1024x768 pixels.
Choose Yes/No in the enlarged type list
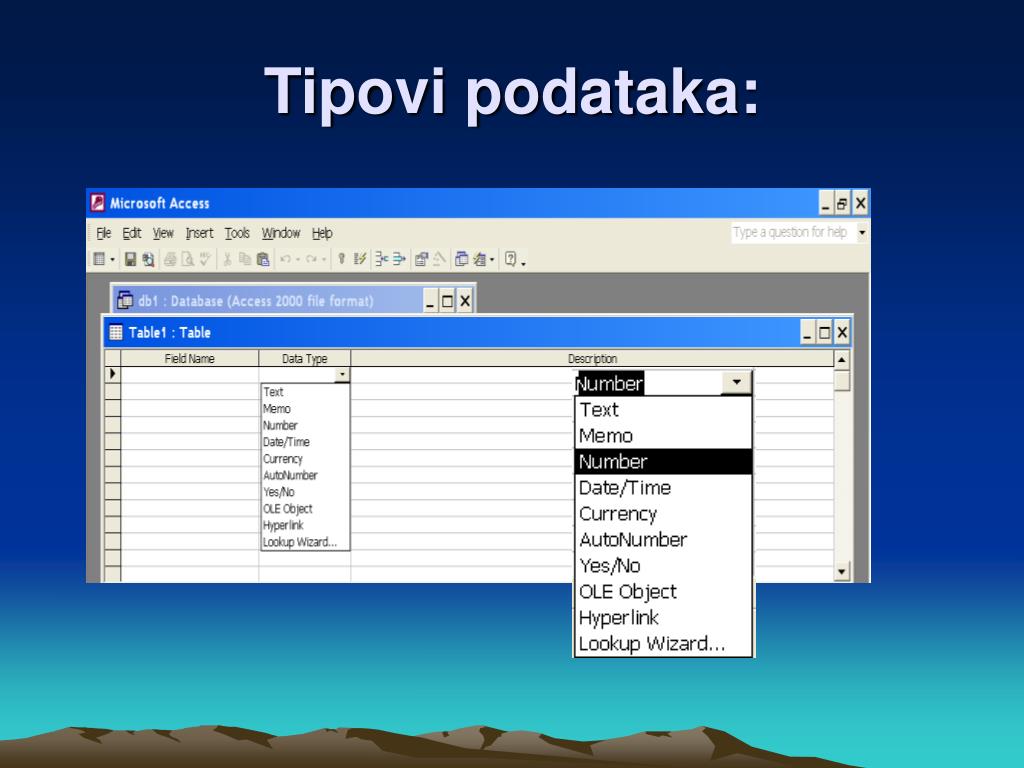point(664,566)
